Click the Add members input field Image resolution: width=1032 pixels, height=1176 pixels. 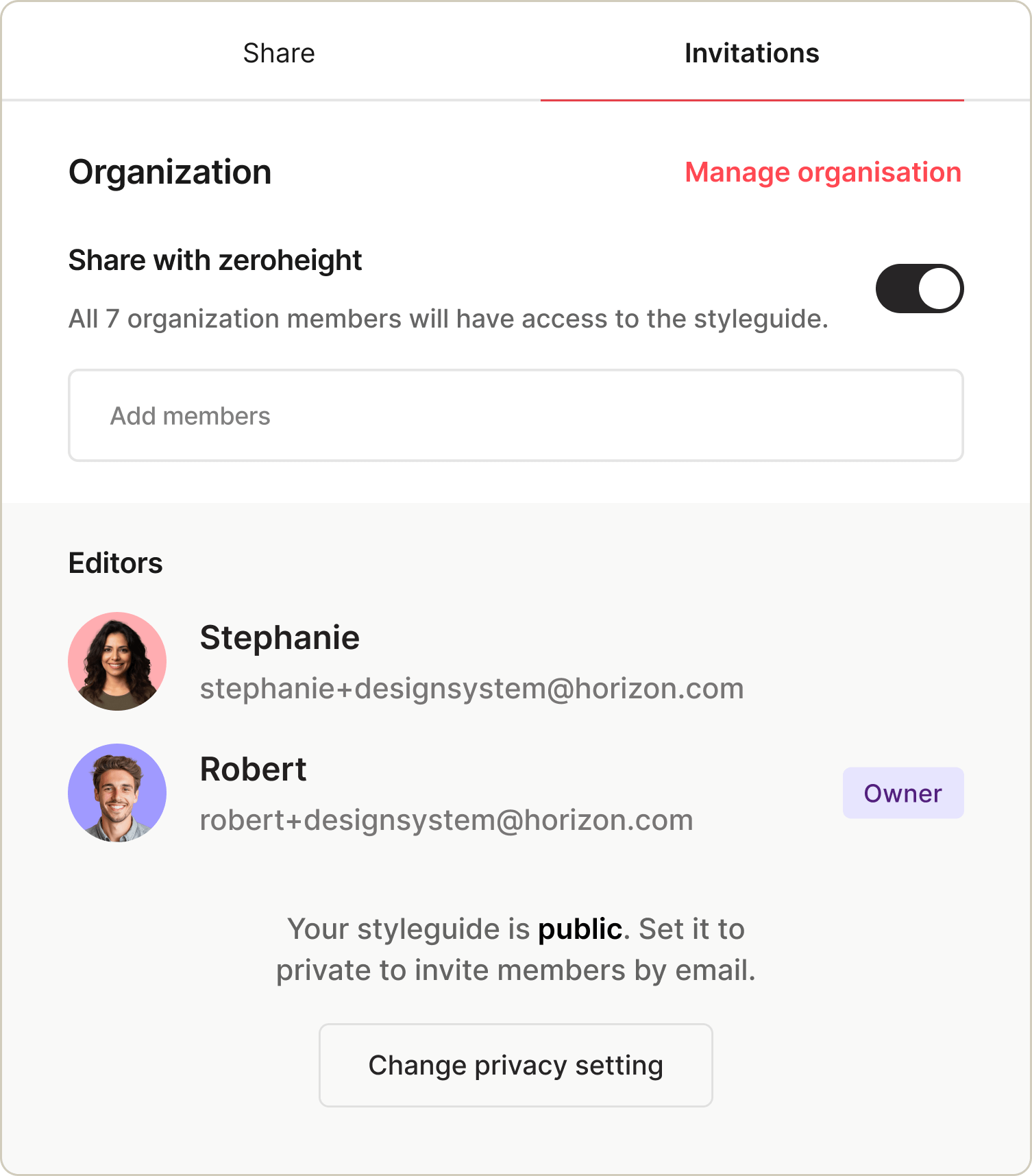[515, 416]
